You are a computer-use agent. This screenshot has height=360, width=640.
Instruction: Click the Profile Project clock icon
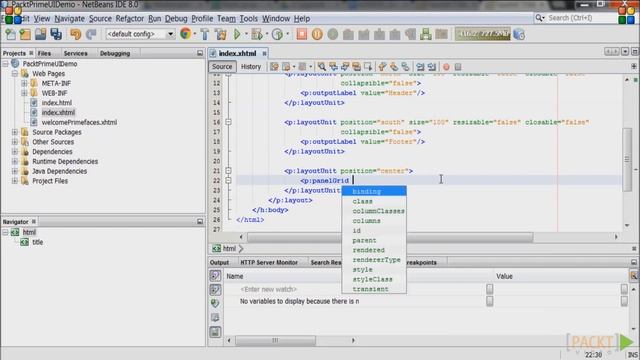277,34
